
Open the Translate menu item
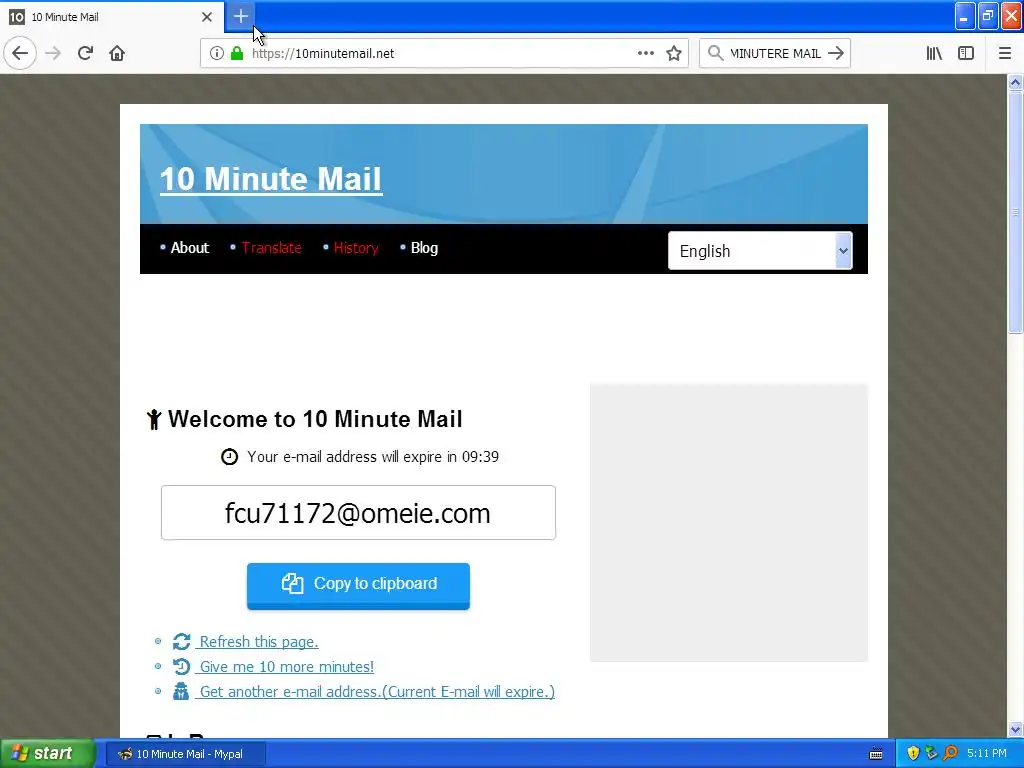click(272, 248)
